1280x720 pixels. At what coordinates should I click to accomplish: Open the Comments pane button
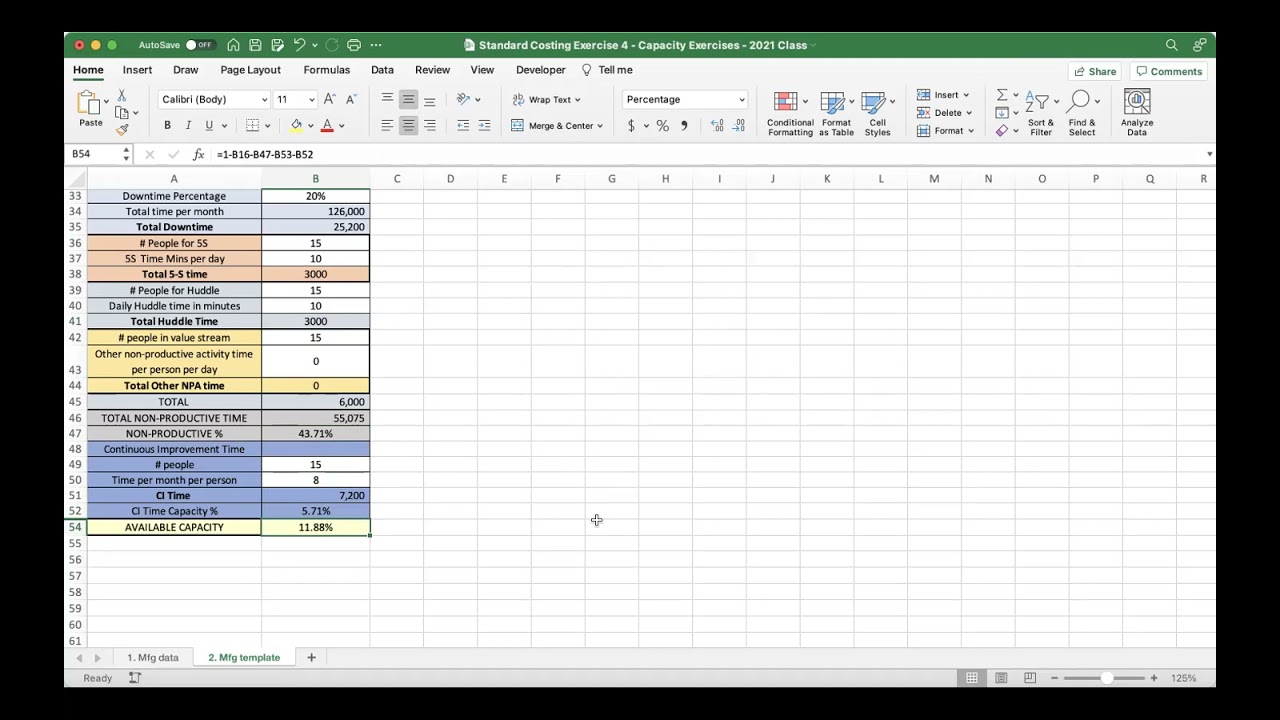pos(1168,71)
